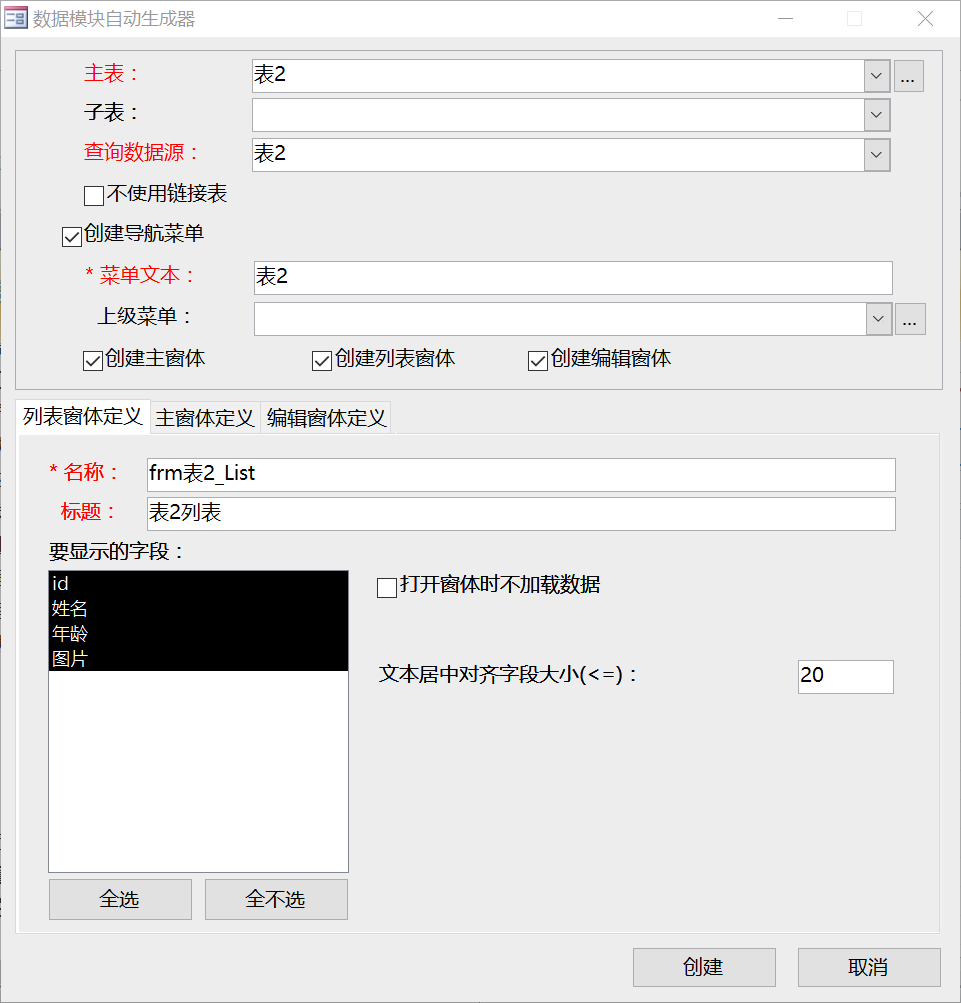Viewport: 961px width, 1003px height.
Task: Toggle the 创建列表窗体 checkbox
Action: click(x=322, y=361)
